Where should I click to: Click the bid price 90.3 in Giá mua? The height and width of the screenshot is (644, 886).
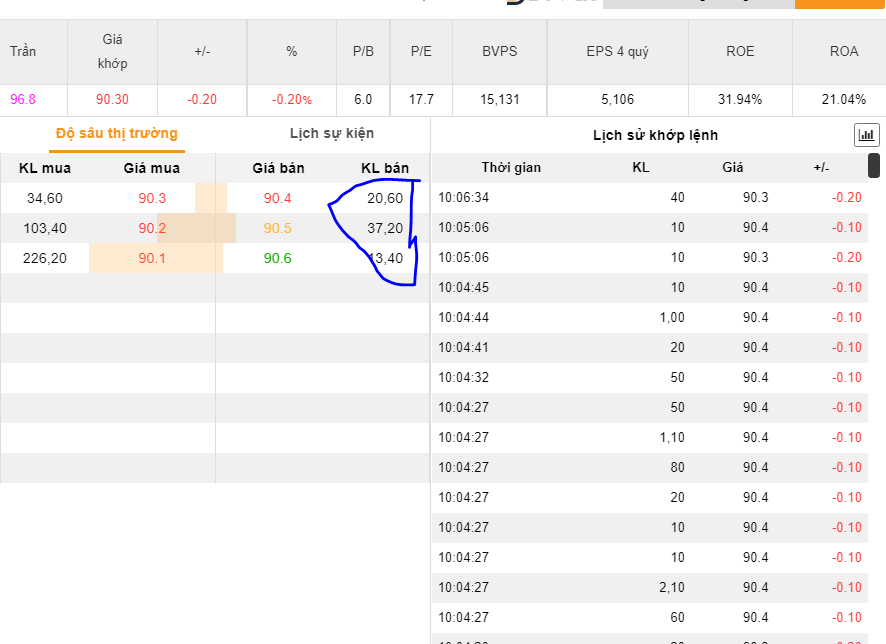(152, 199)
